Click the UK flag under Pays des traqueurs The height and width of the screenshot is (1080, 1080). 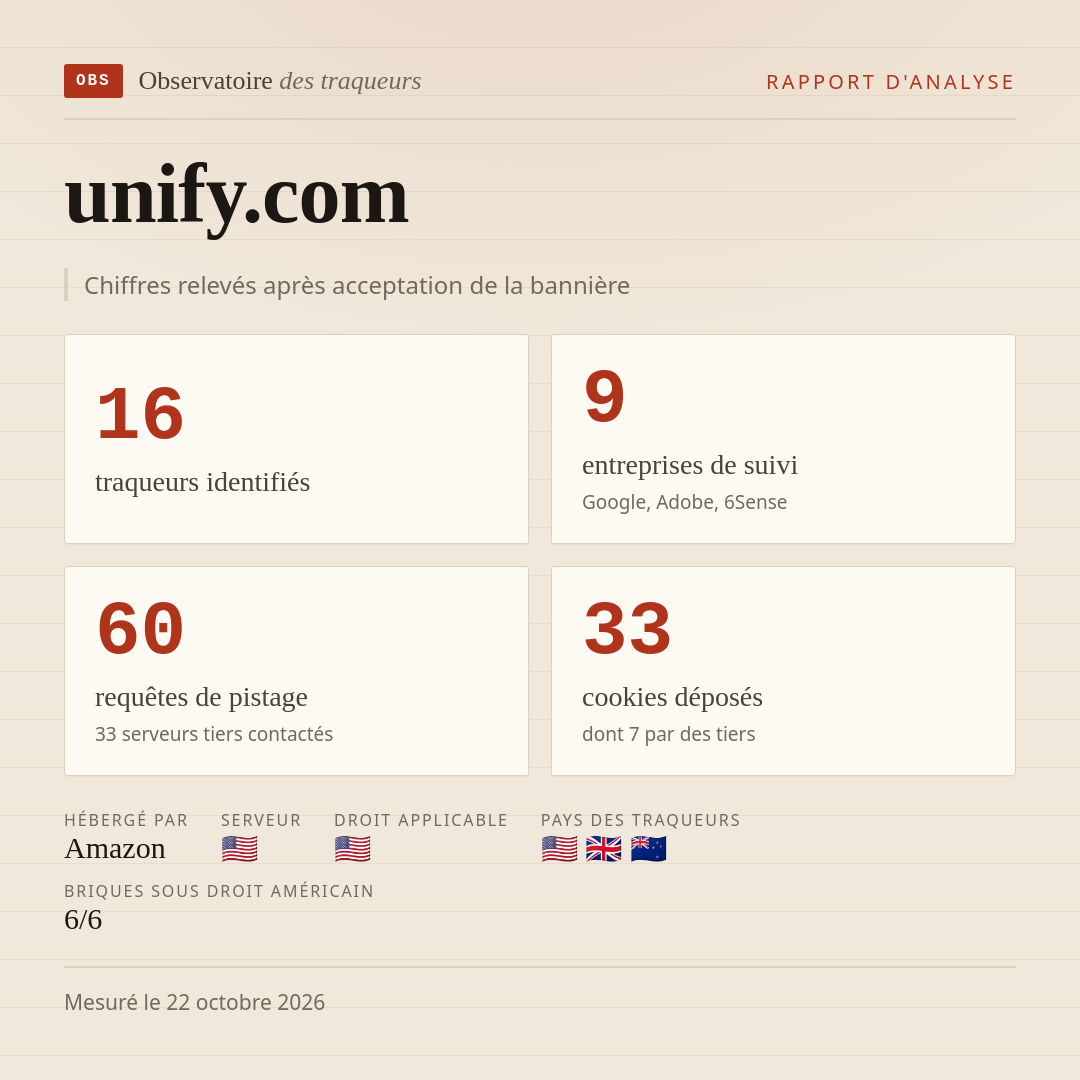(x=603, y=849)
